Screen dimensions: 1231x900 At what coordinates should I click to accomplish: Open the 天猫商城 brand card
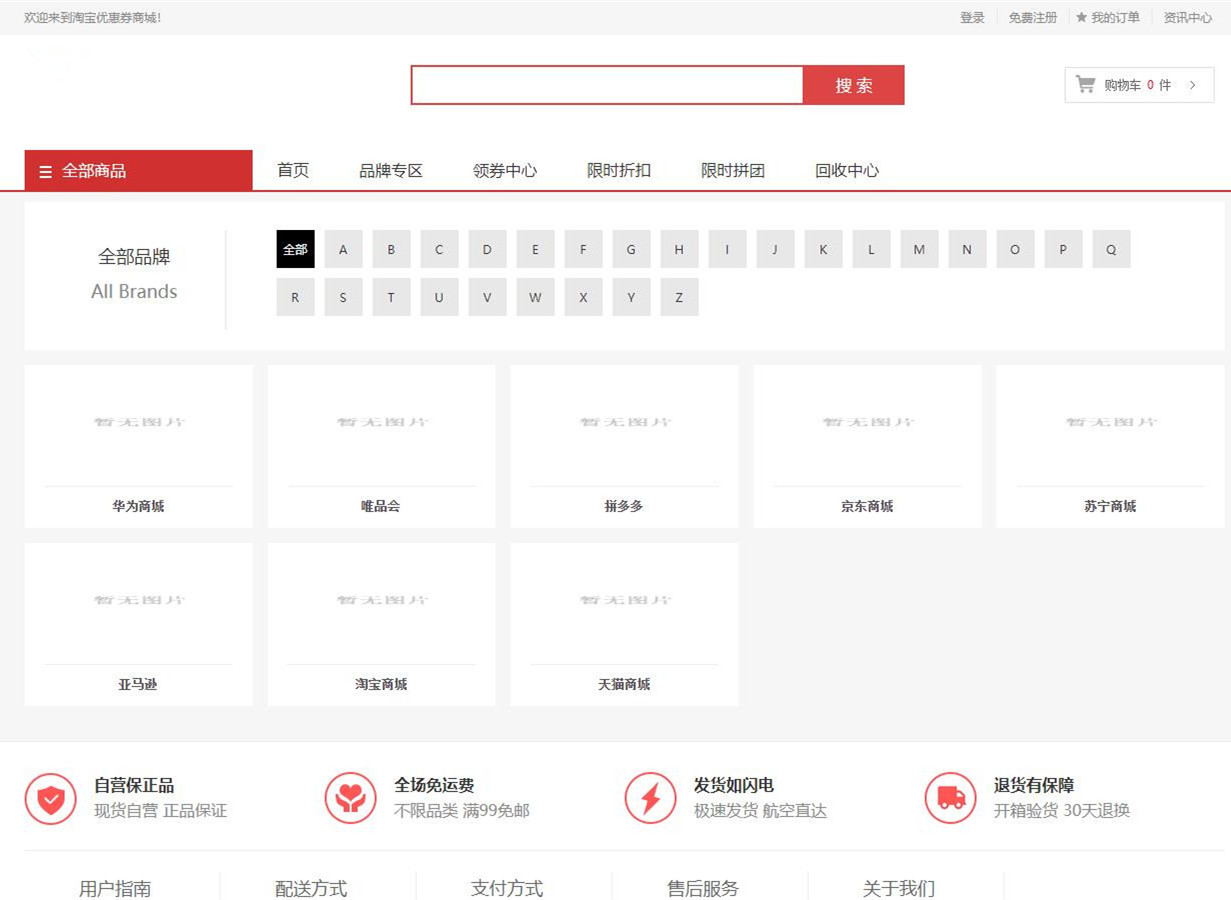(624, 624)
